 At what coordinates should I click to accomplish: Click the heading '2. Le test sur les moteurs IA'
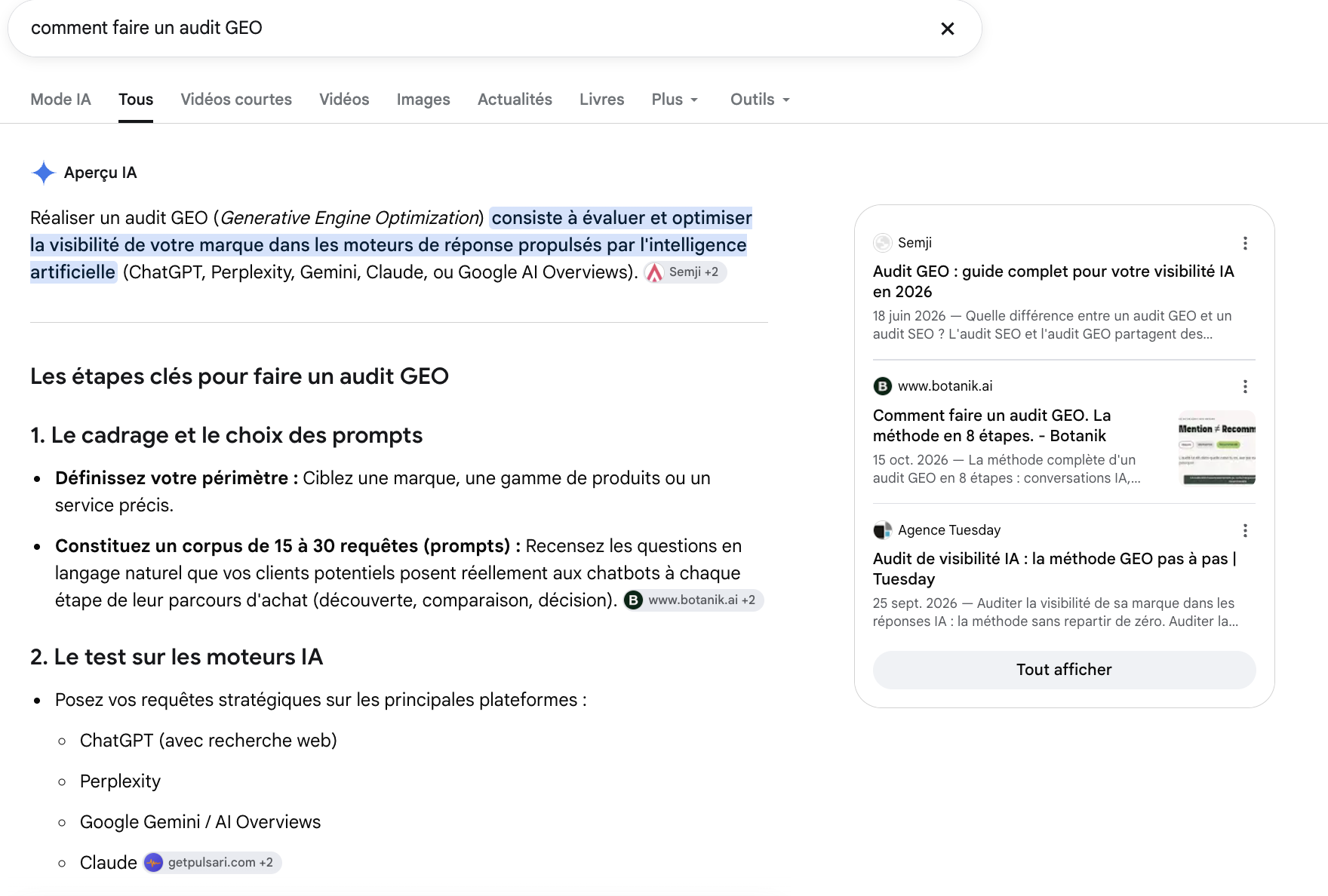[177, 657]
